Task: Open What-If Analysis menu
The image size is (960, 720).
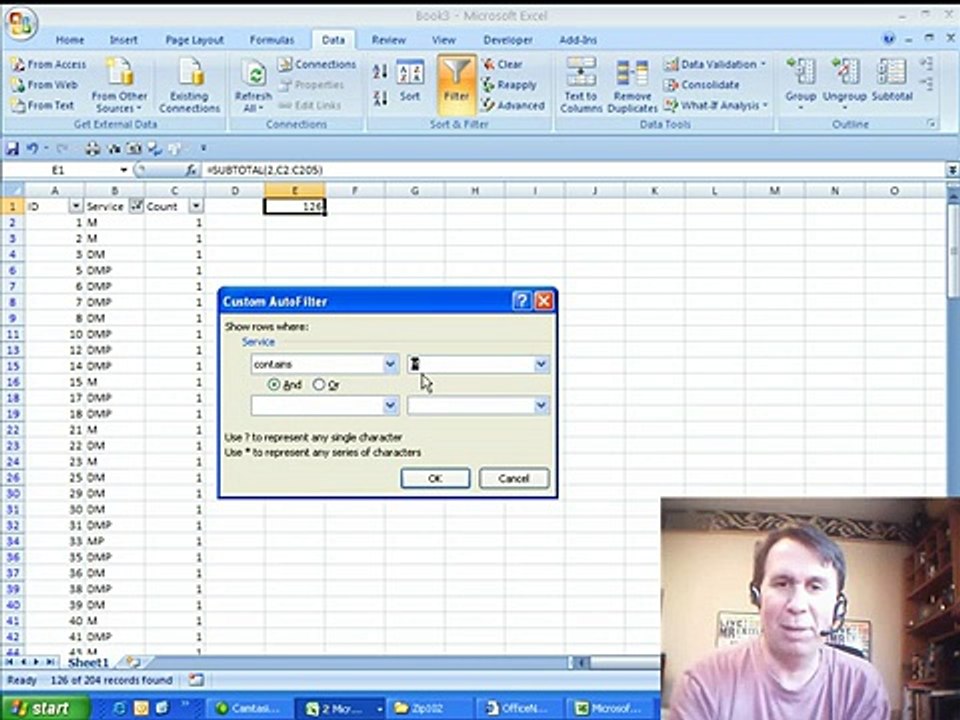Action: click(716, 105)
